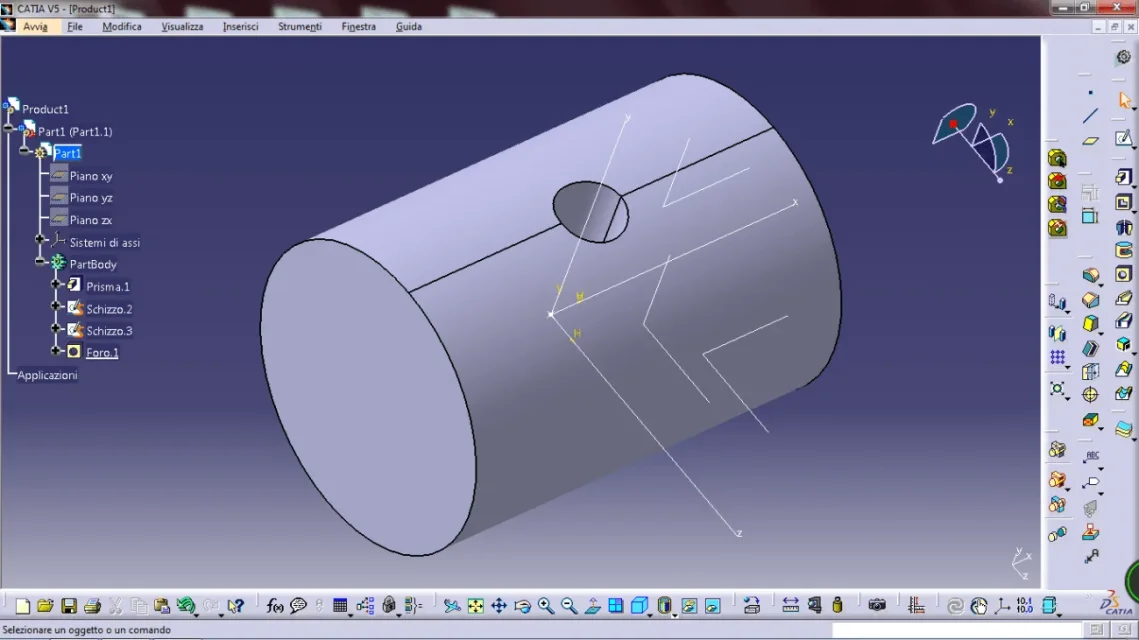This screenshot has width=1139, height=640.
Task: Select Part1 (Part1.1) in the tree
Action: pyautogui.click(x=75, y=131)
